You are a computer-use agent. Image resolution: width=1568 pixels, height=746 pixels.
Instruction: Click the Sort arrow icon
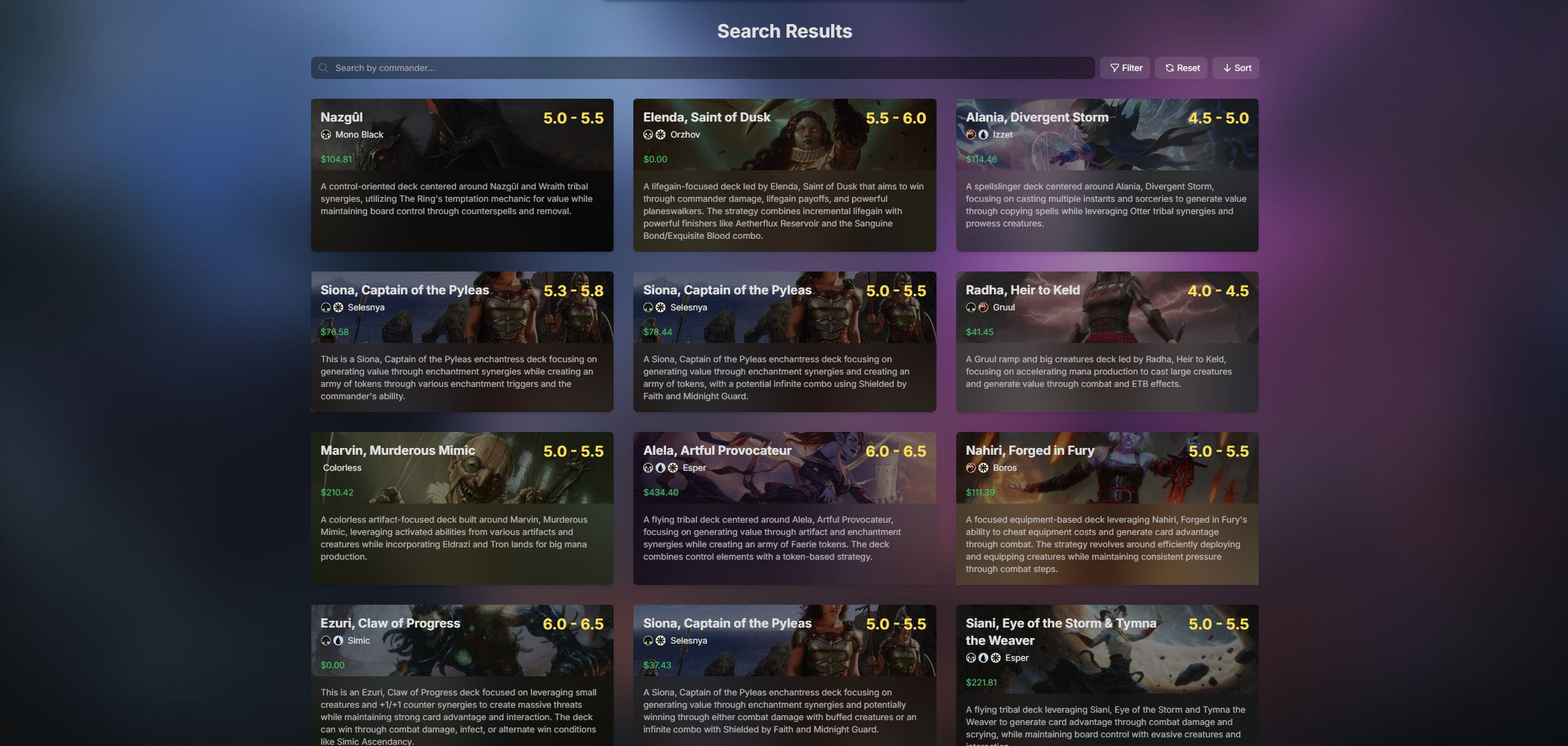[1227, 68]
